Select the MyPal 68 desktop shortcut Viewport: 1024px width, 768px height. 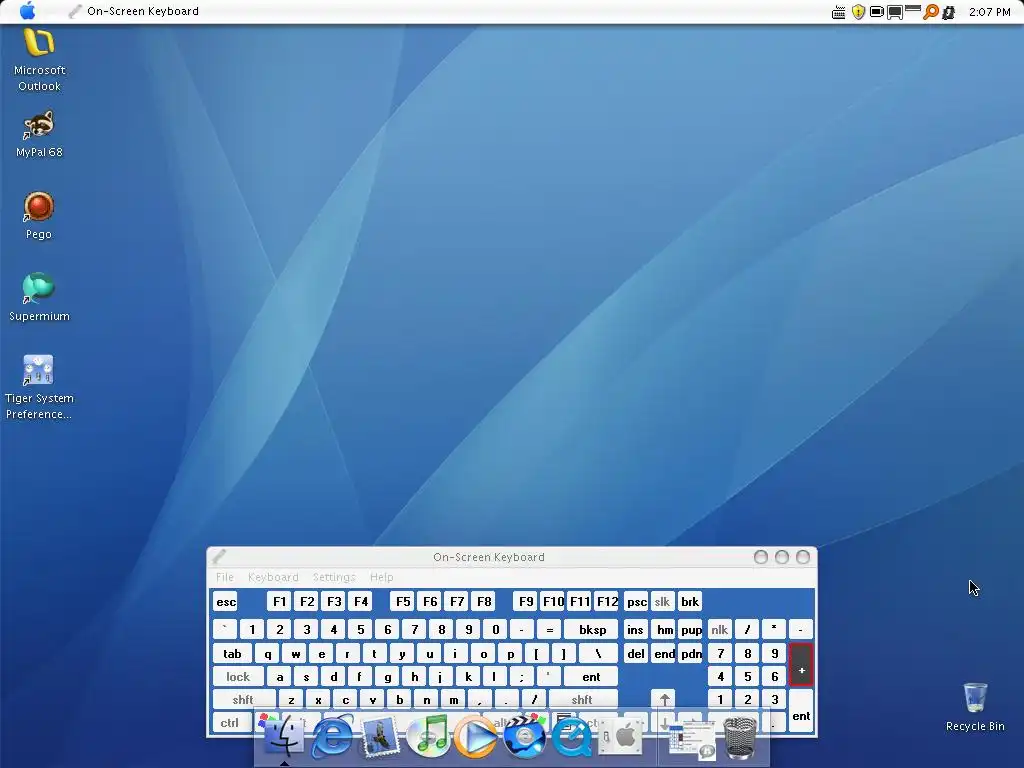coord(39,134)
